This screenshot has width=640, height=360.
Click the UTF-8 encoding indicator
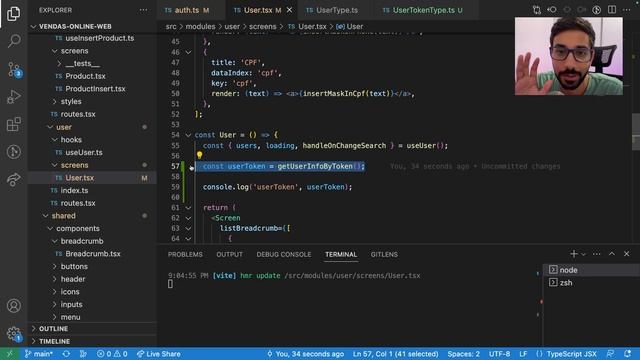[499, 354]
